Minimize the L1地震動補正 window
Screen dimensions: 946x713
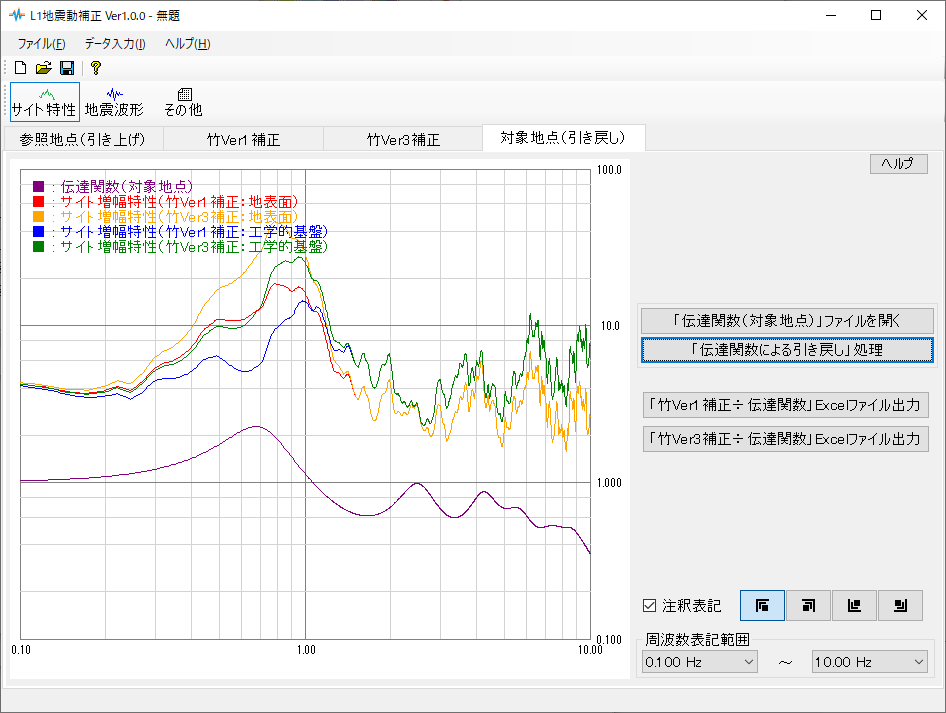831,15
